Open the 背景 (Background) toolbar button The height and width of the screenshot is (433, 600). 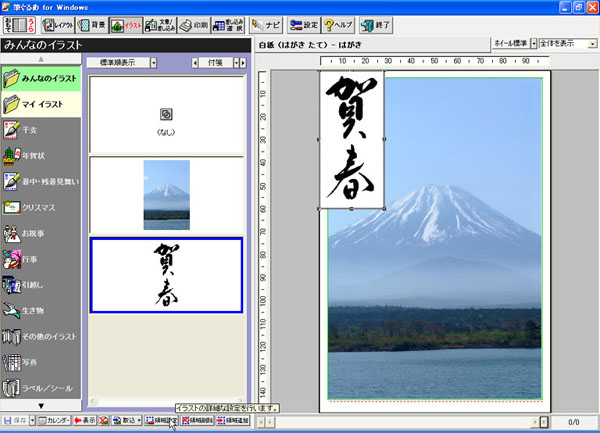[92, 25]
